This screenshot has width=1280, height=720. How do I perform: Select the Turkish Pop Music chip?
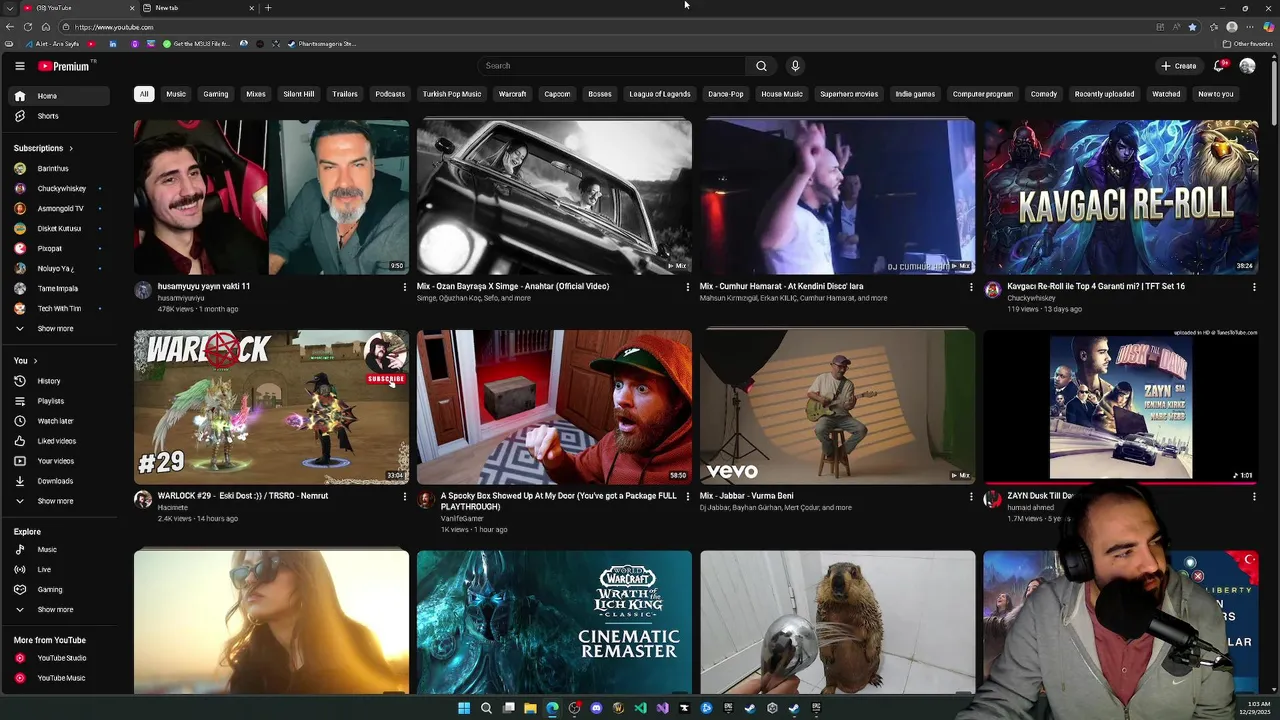[452, 94]
